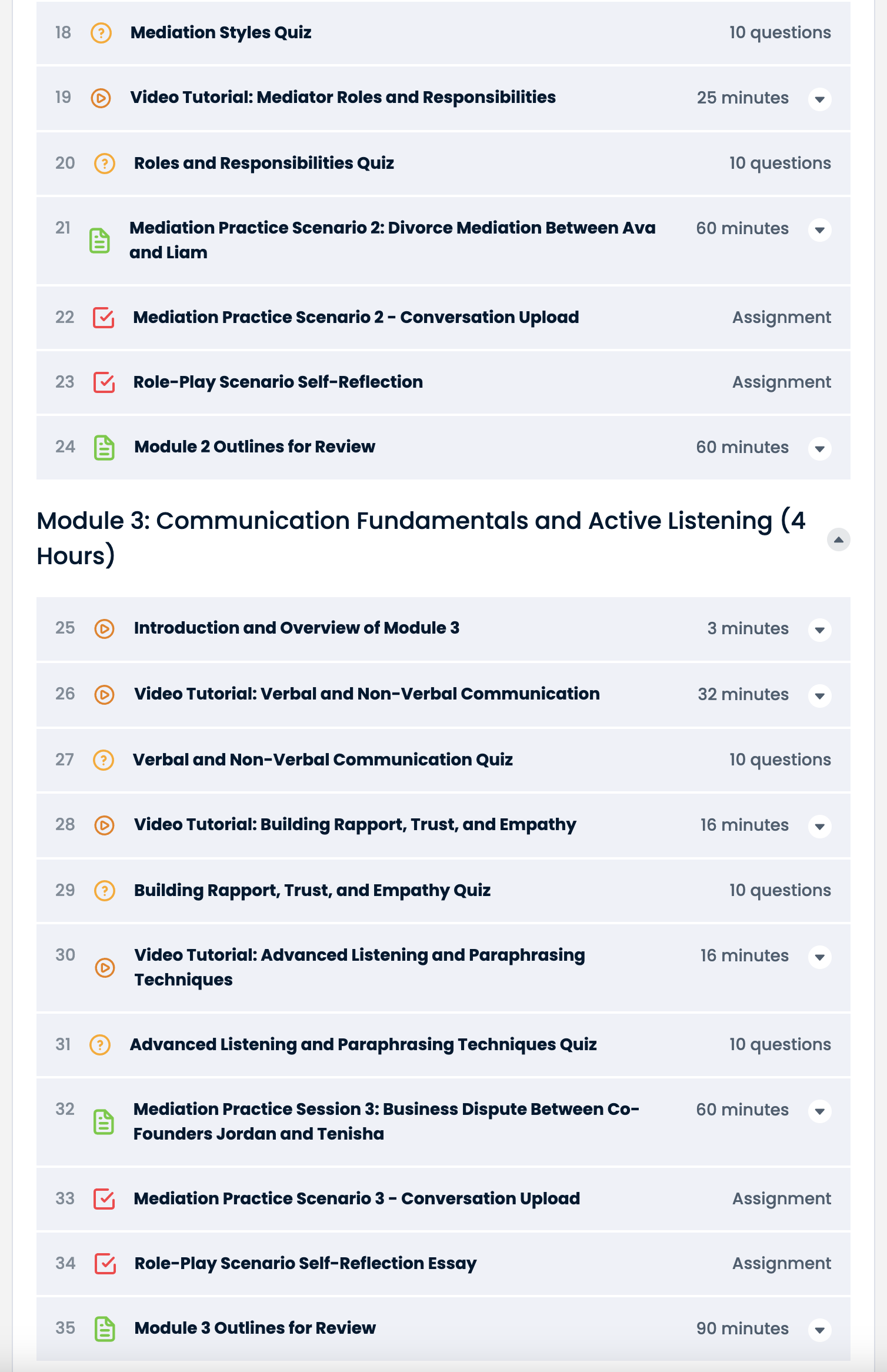
Task: Expand Advanced Listening and Paraphrasing video details
Action: point(819,957)
